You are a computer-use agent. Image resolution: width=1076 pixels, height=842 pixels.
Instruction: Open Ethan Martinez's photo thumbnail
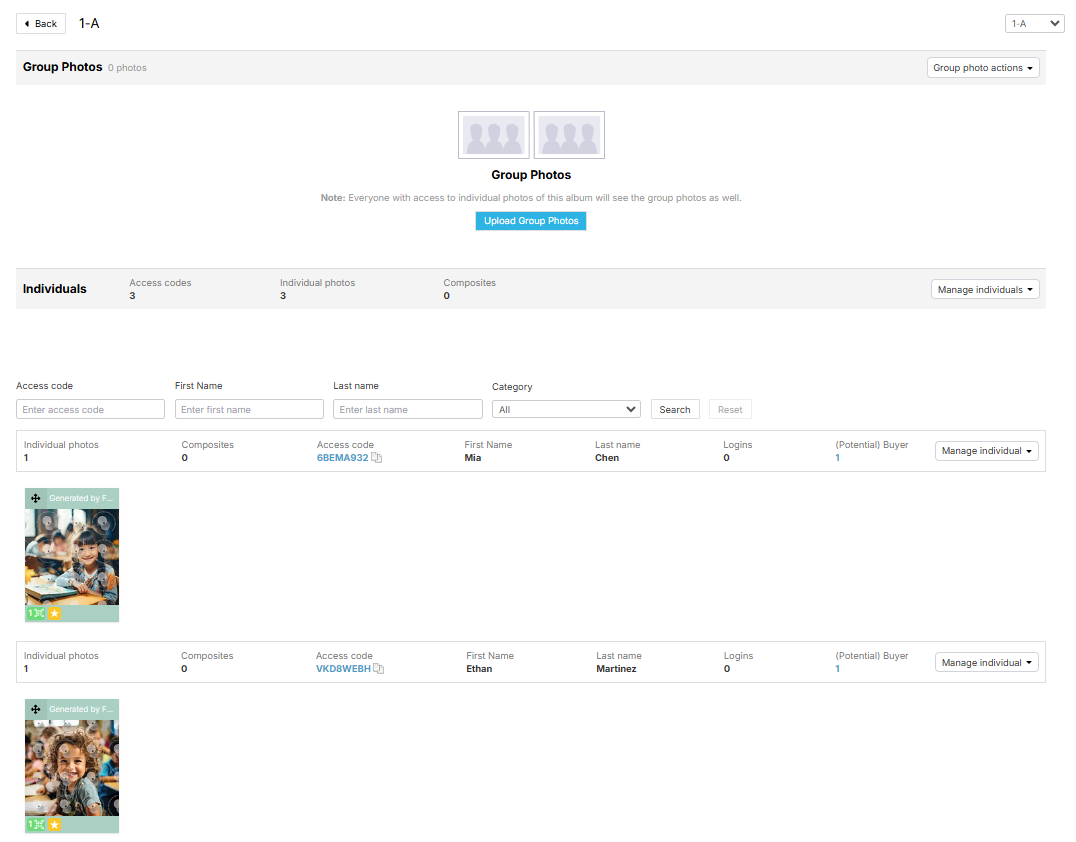tap(72, 767)
